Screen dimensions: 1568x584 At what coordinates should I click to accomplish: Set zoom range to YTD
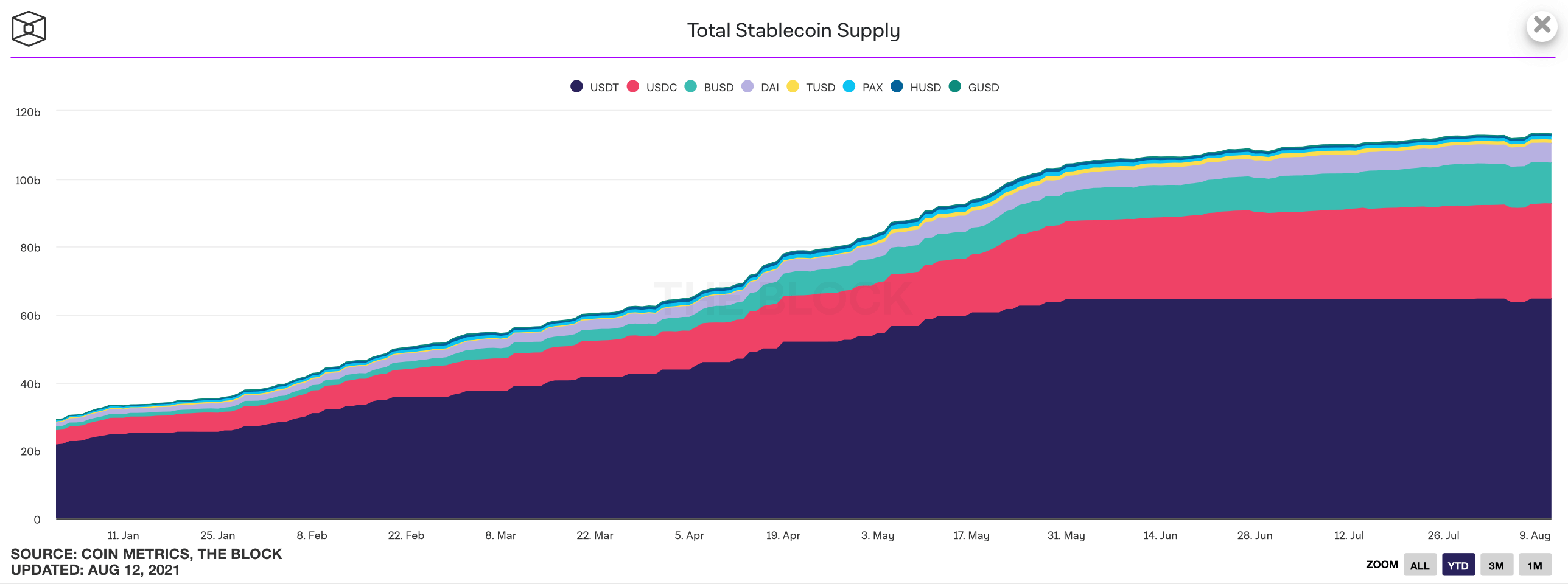click(x=1458, y=565)
